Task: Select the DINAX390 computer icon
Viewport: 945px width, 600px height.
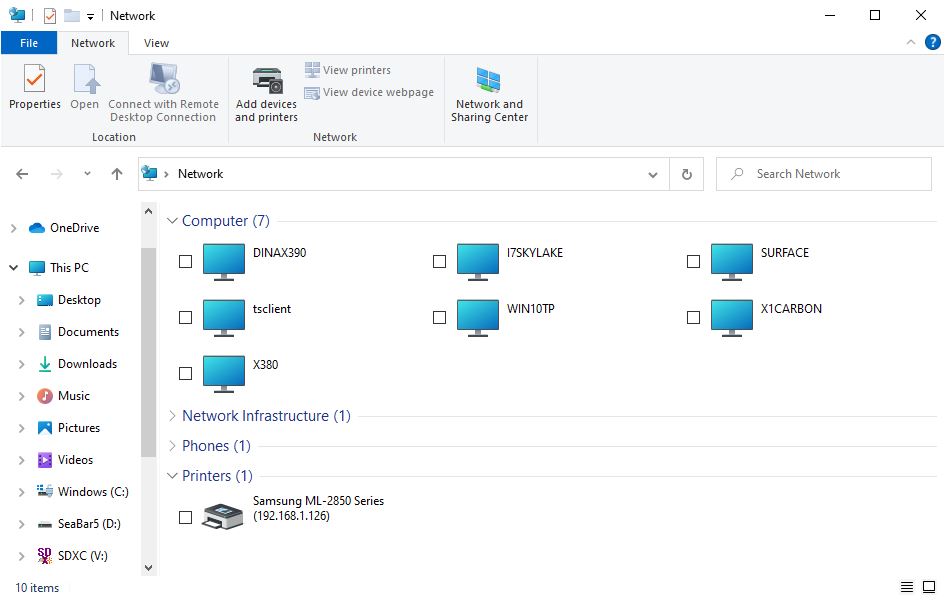Action: (x=224, y=261)
